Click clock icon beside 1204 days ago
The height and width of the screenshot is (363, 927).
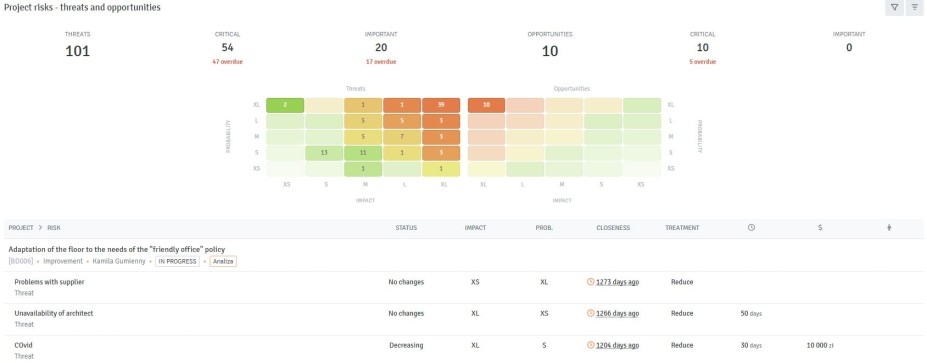point(590,345)
